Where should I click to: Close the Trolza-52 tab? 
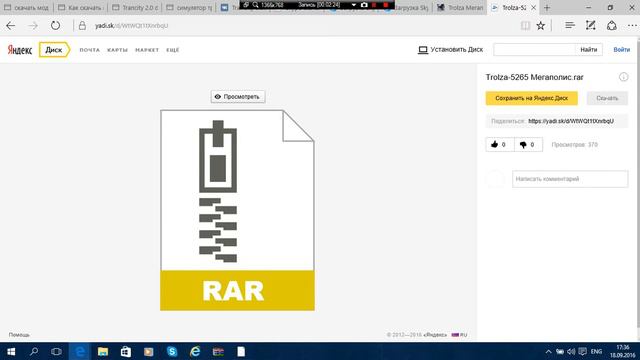(533, 7)
